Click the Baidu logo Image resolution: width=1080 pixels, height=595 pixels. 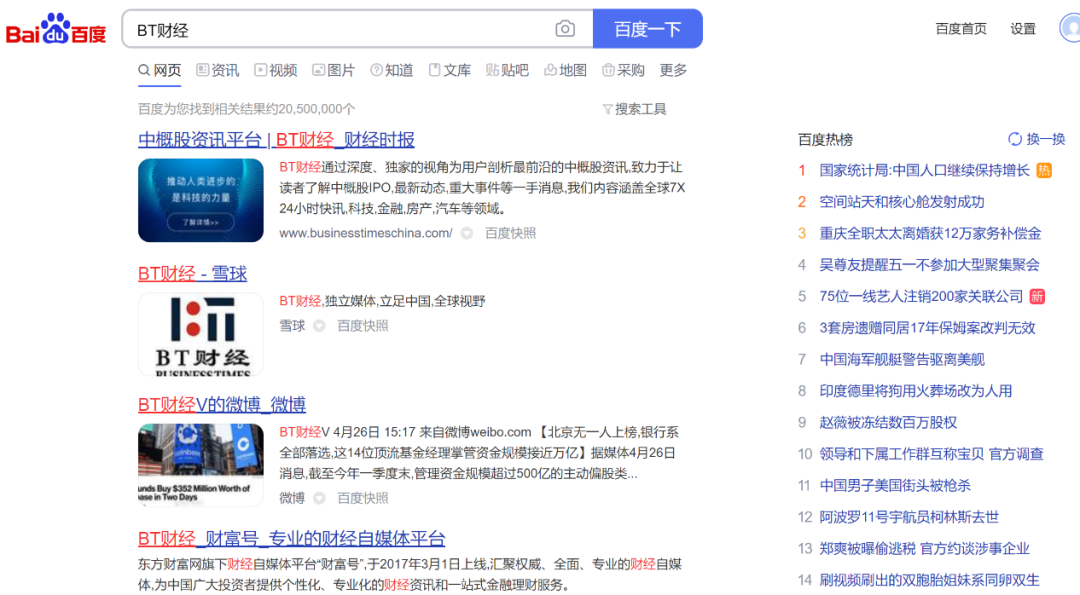[x=56, y=29]
